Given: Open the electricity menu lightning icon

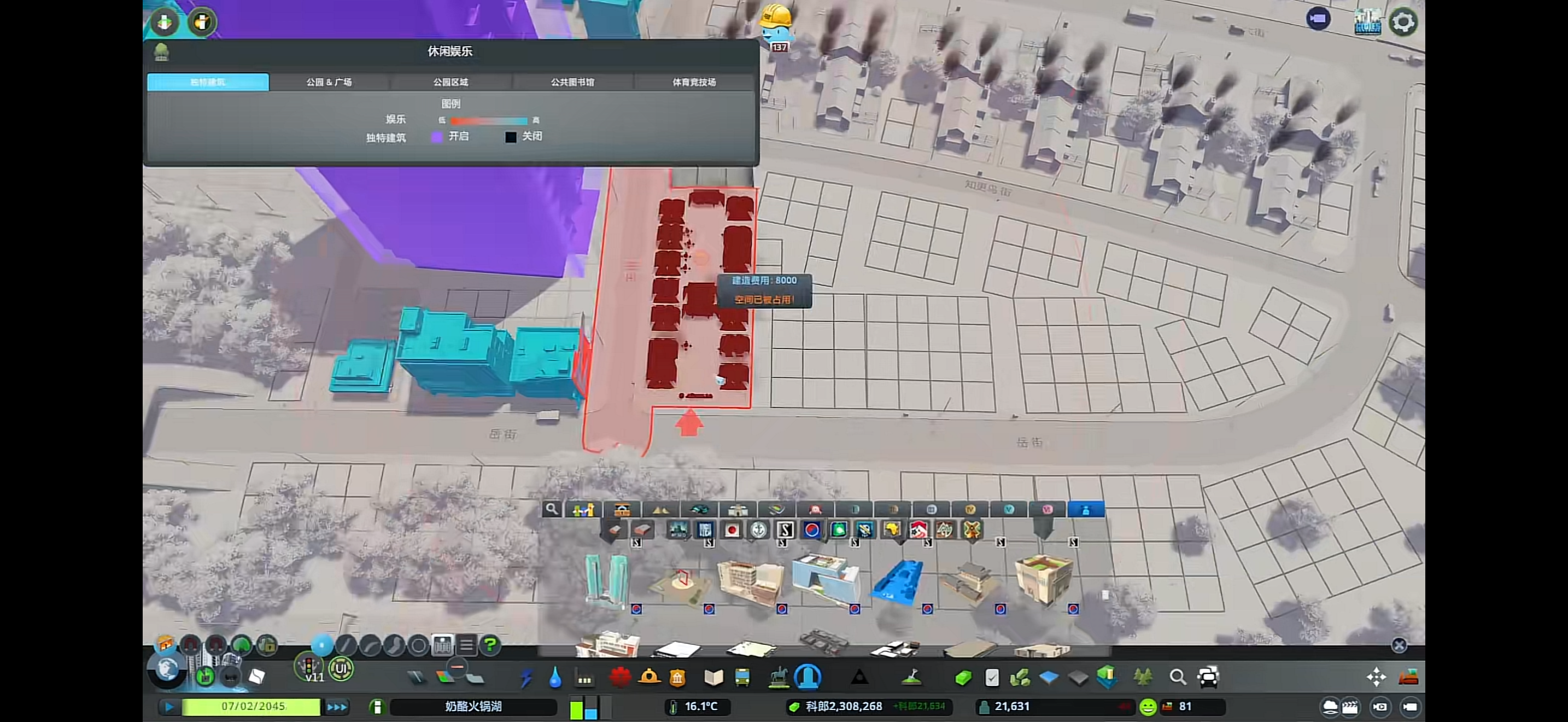Looking at the screenshot, I should pos(526,677).
